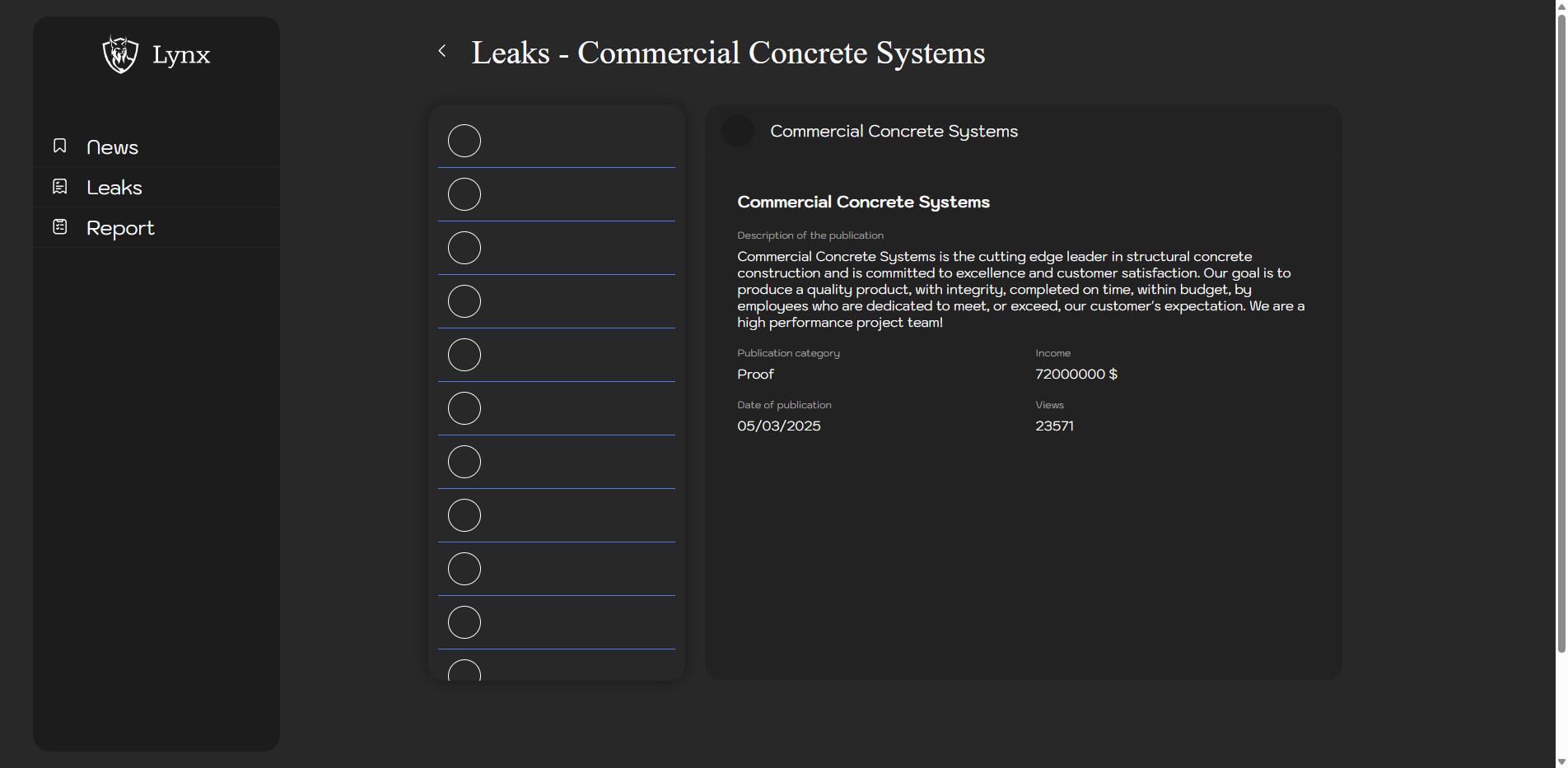Open the Leaks section in sidebar
Viewport: 1568px width, 768px height.
pos(114,188)
